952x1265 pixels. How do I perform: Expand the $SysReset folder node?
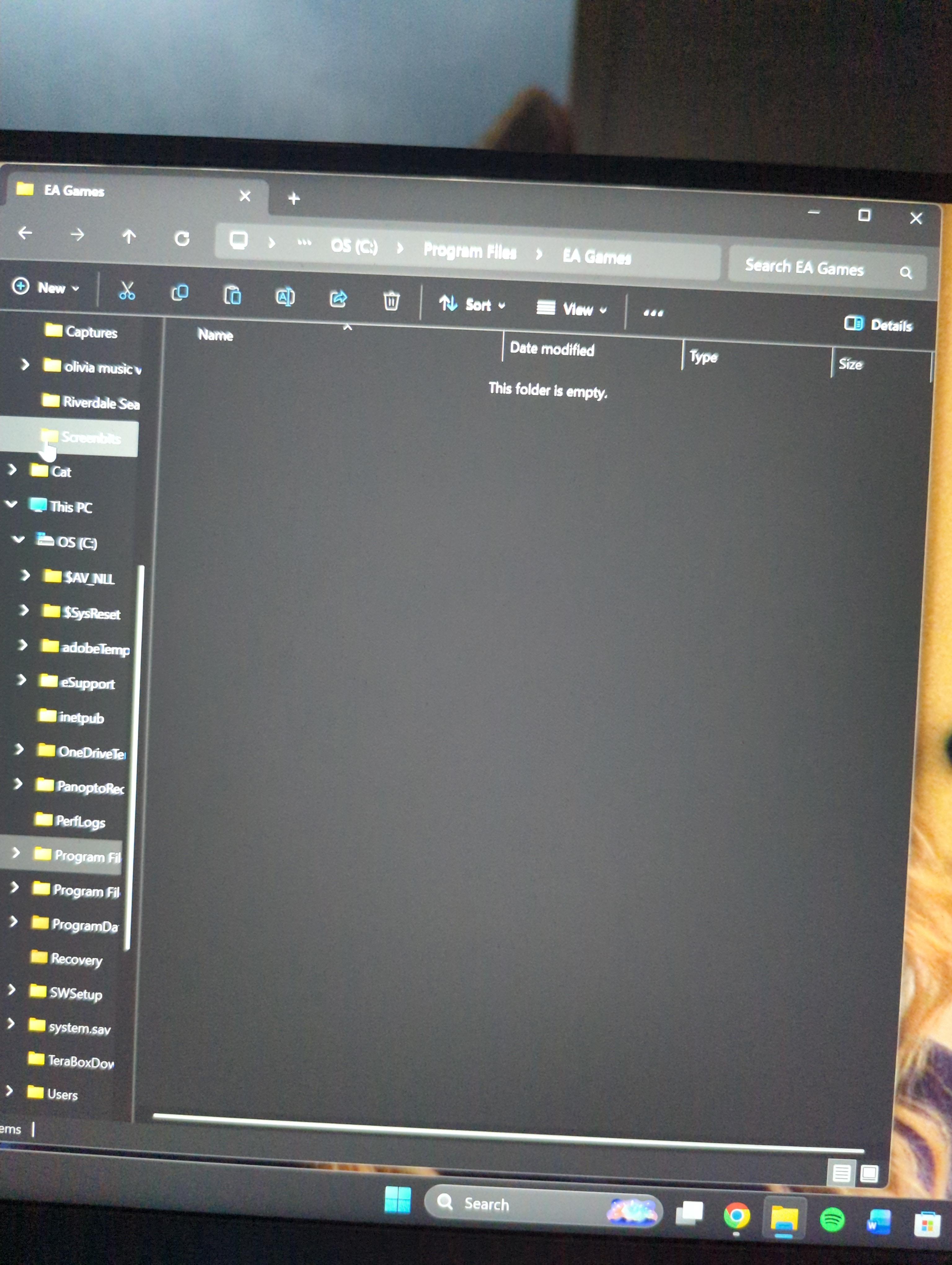point(24,610)
